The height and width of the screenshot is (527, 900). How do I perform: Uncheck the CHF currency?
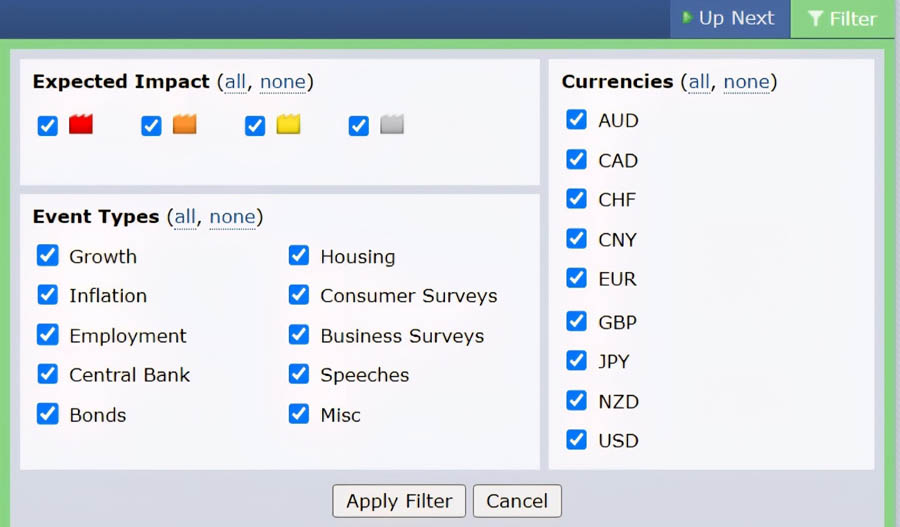coord(576,199)
